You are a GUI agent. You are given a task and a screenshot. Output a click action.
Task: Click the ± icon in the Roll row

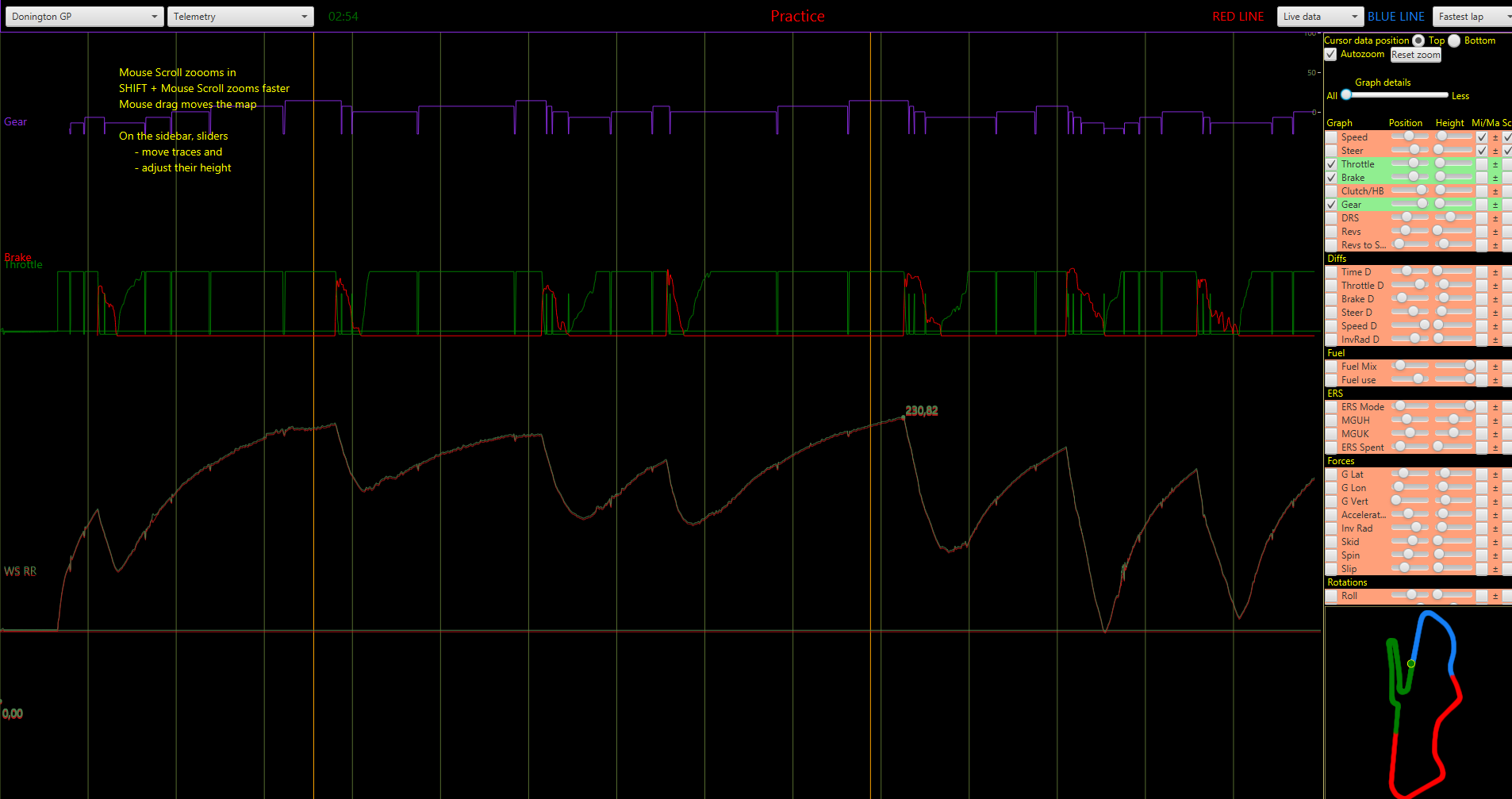click(1495, 596)
